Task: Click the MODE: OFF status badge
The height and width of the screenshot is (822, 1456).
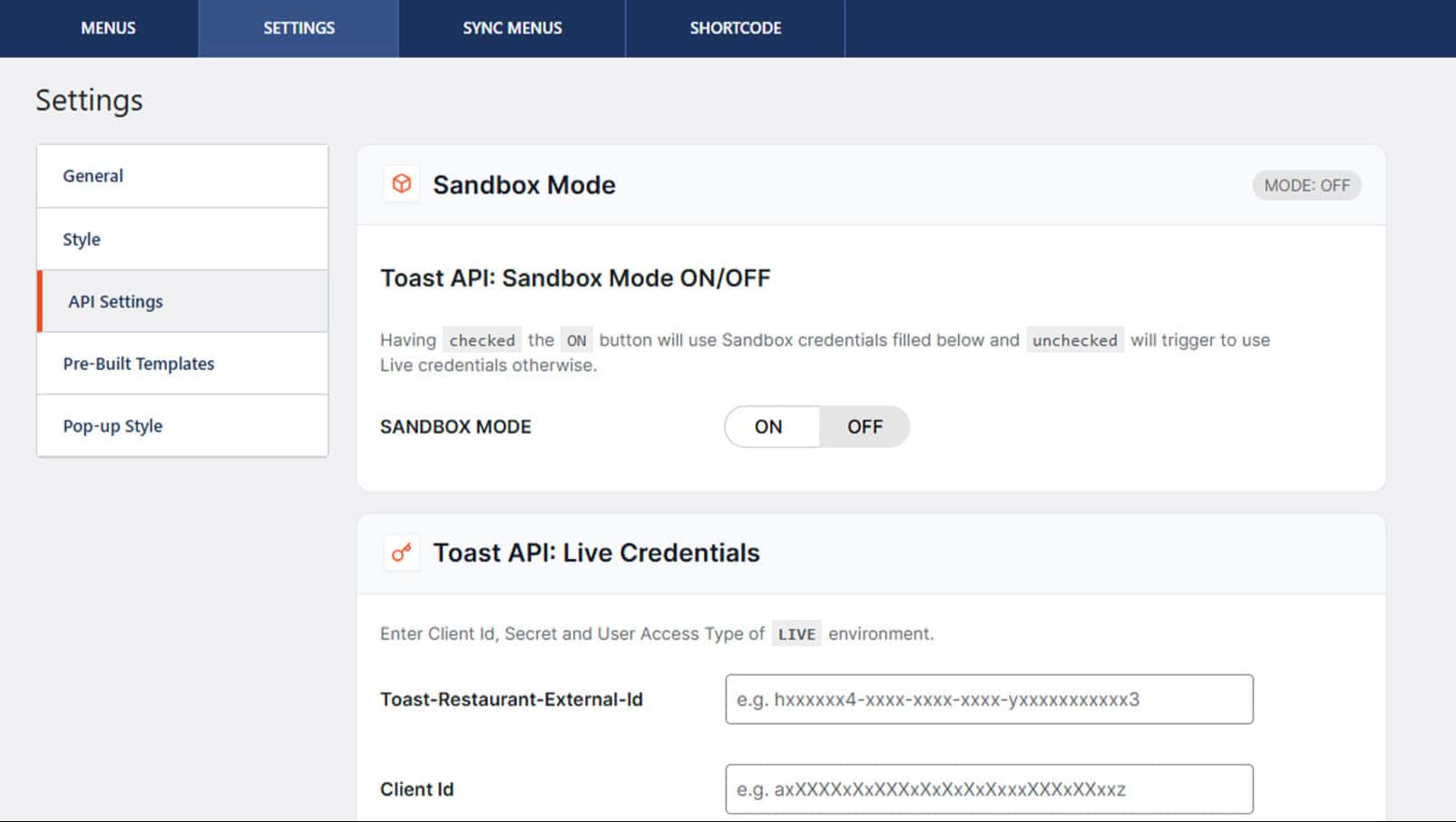Action: [1306, 185]
